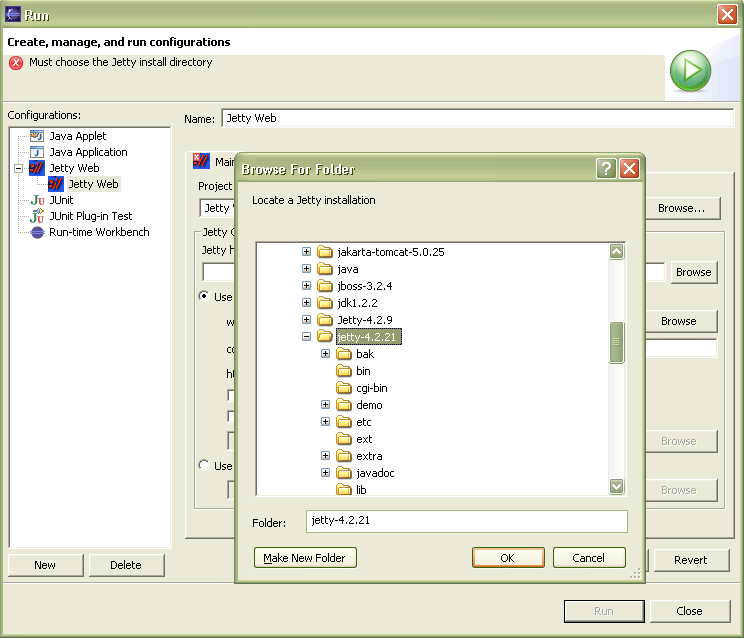This screenshot has width=744, height=638.
Task: Collapse the Jetty Web configuration tree node
Action: [x=18, y=168]
